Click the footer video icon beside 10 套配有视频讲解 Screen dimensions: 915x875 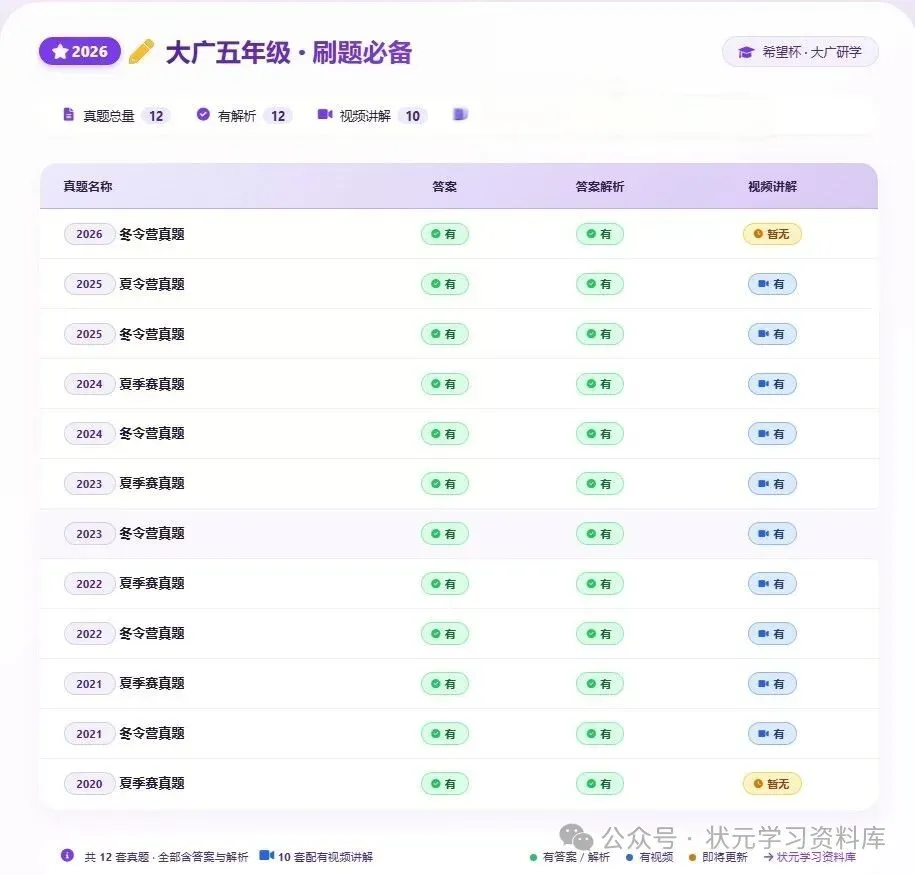267,855
